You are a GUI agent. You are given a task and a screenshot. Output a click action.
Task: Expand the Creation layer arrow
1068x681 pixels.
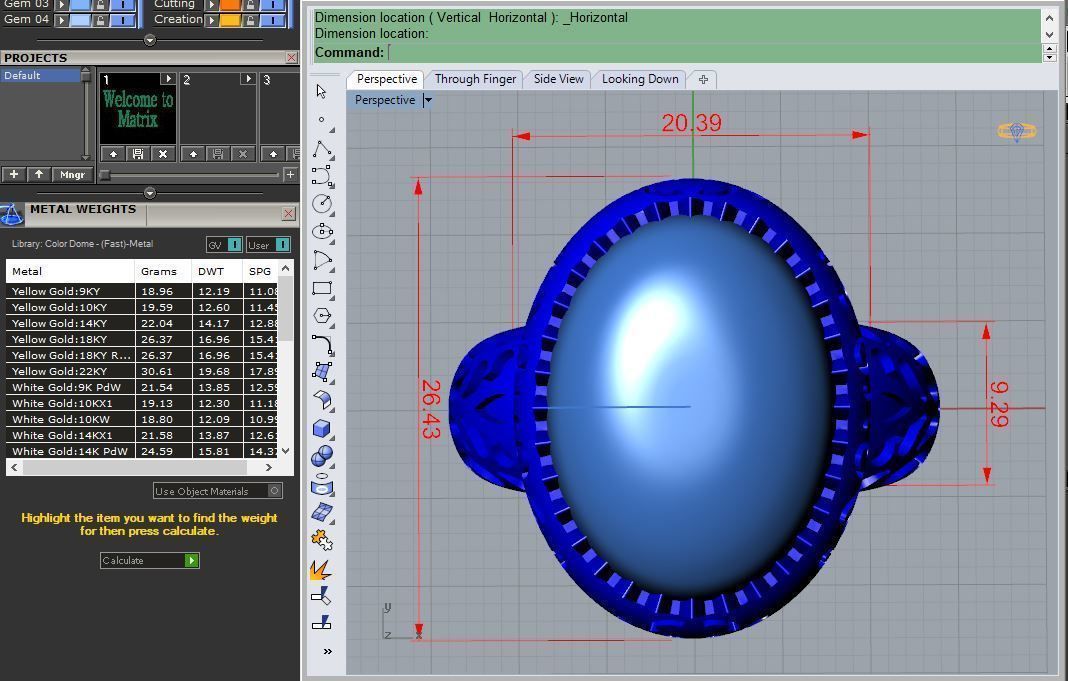click(x=212, y=20)
